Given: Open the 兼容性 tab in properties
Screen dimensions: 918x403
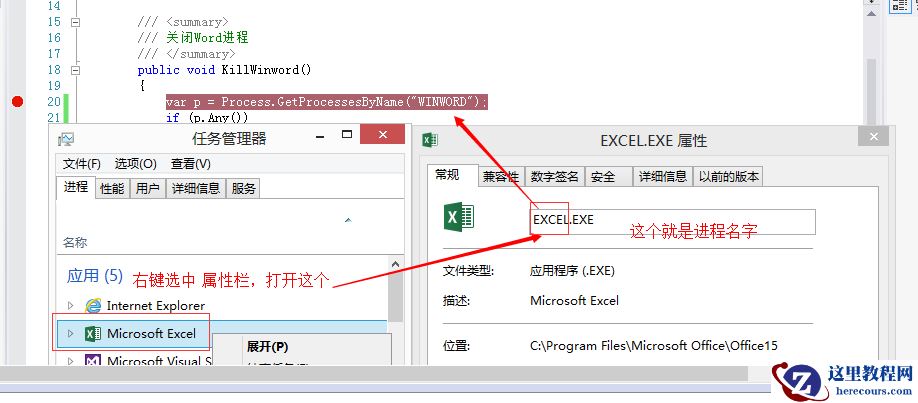Looking at the screenshot, I should tap(501, 176).
